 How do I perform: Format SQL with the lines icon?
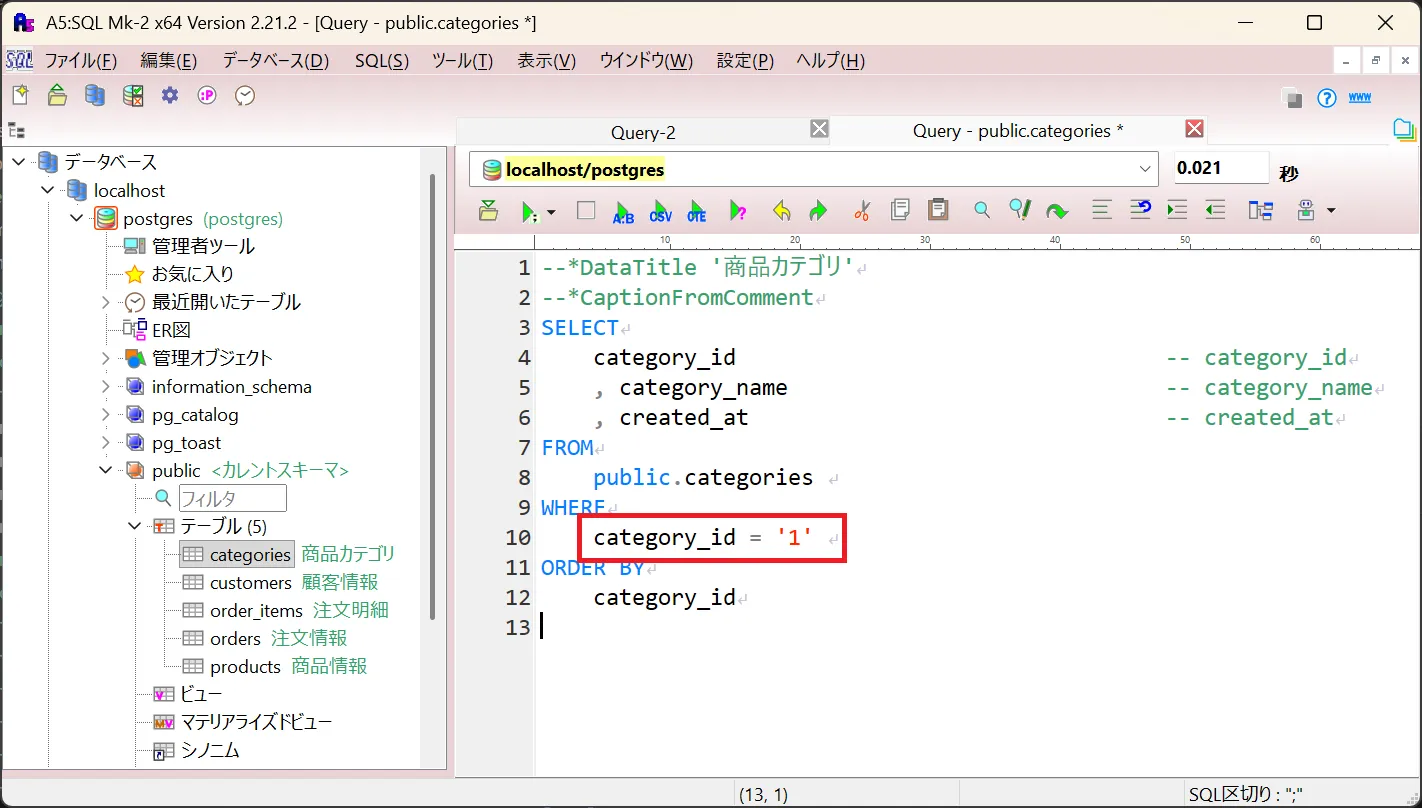click(x=1102, y=210)
